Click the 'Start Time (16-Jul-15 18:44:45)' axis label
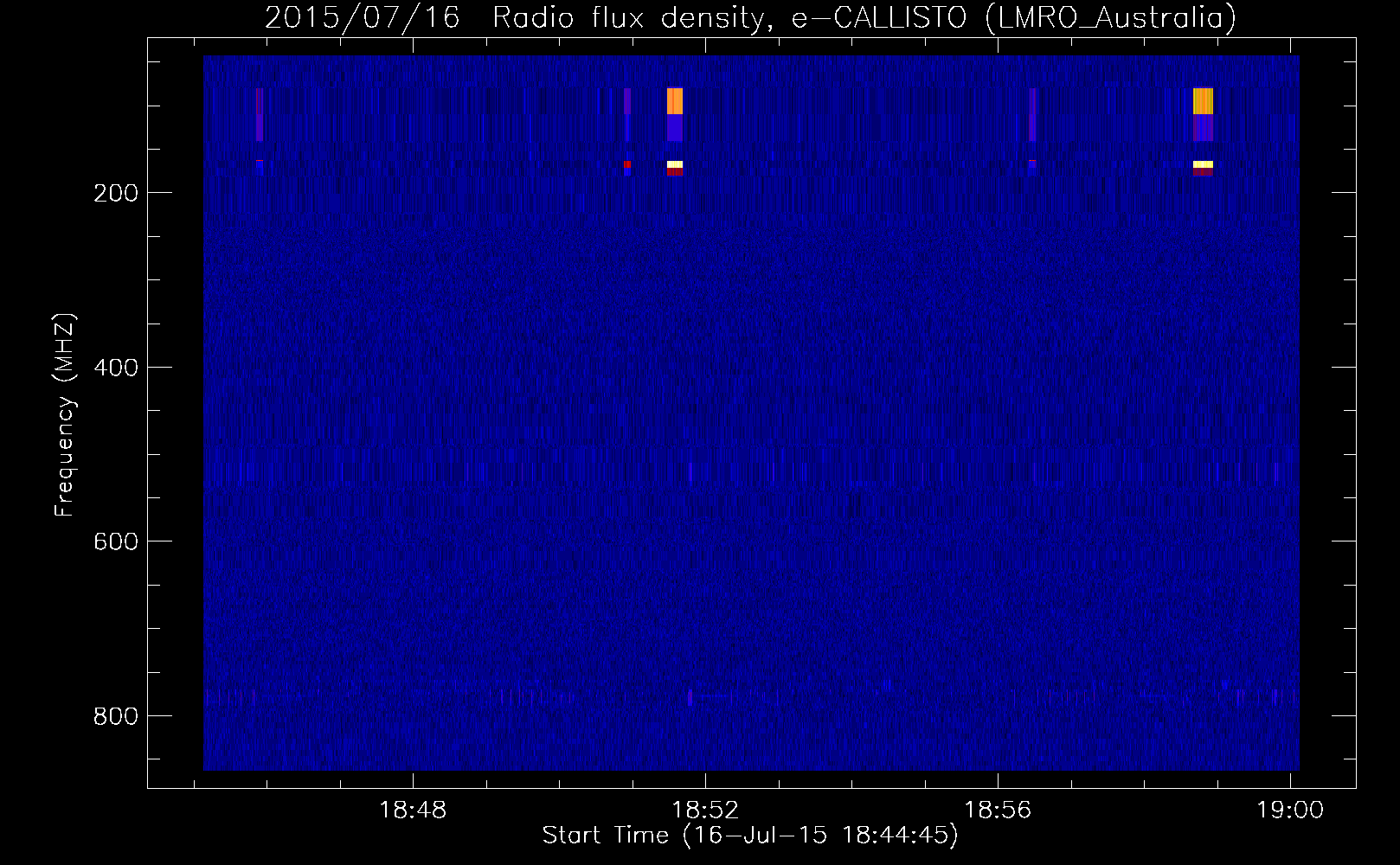Screen dimensions: 1400x865 point(750,836)
